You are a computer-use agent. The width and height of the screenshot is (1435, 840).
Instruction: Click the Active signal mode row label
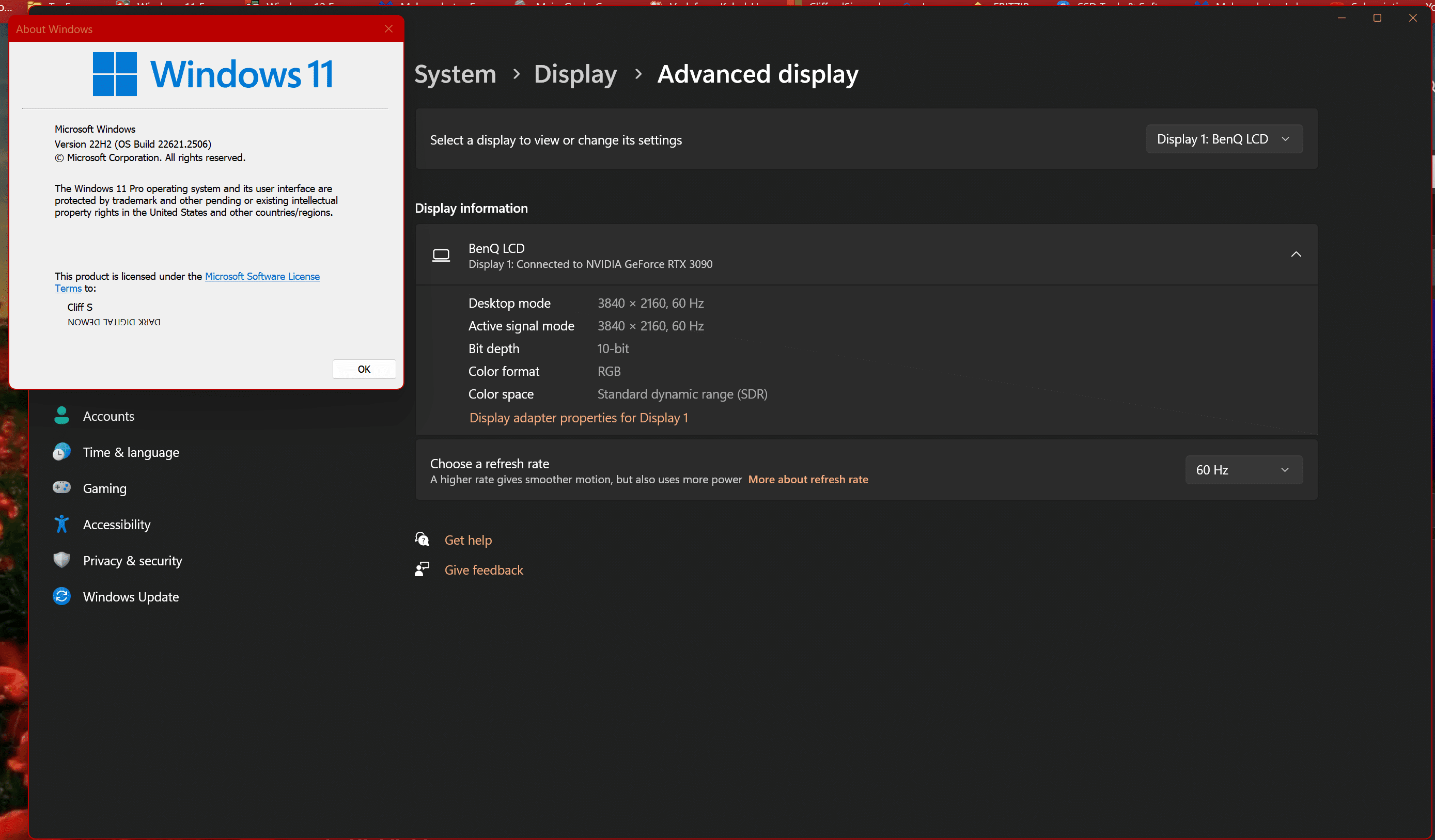521,326
